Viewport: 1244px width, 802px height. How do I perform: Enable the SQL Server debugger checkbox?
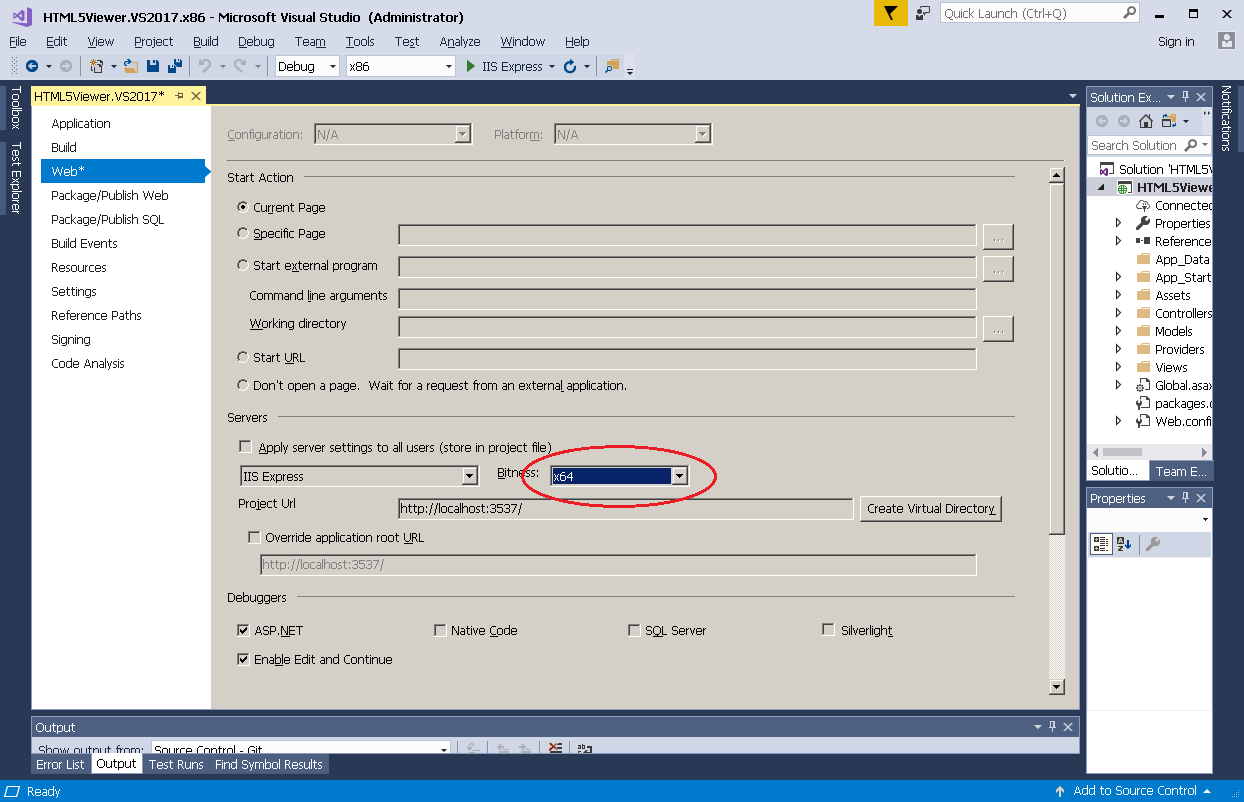(x=634, y=630)
